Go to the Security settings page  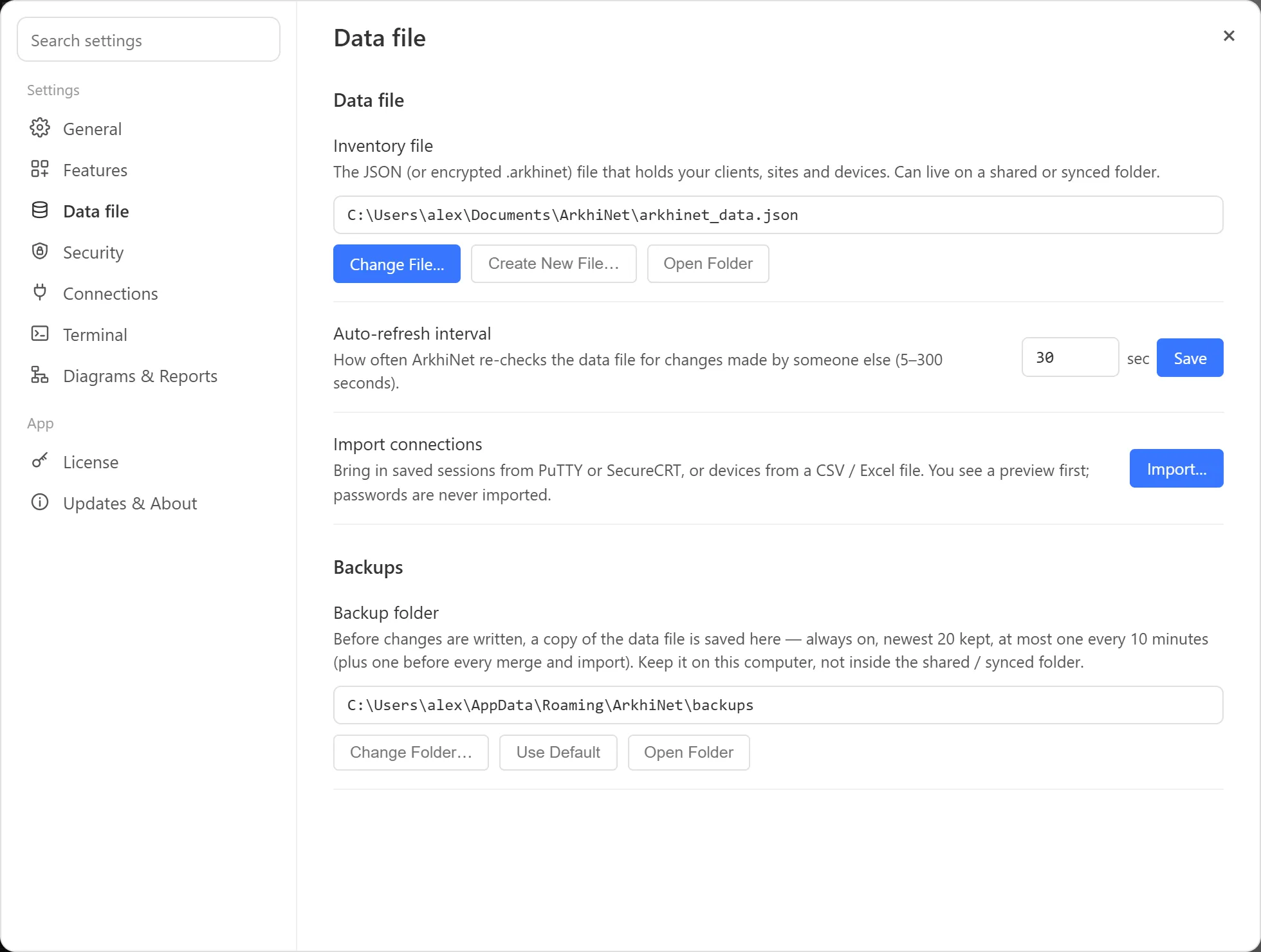[149, 252]
